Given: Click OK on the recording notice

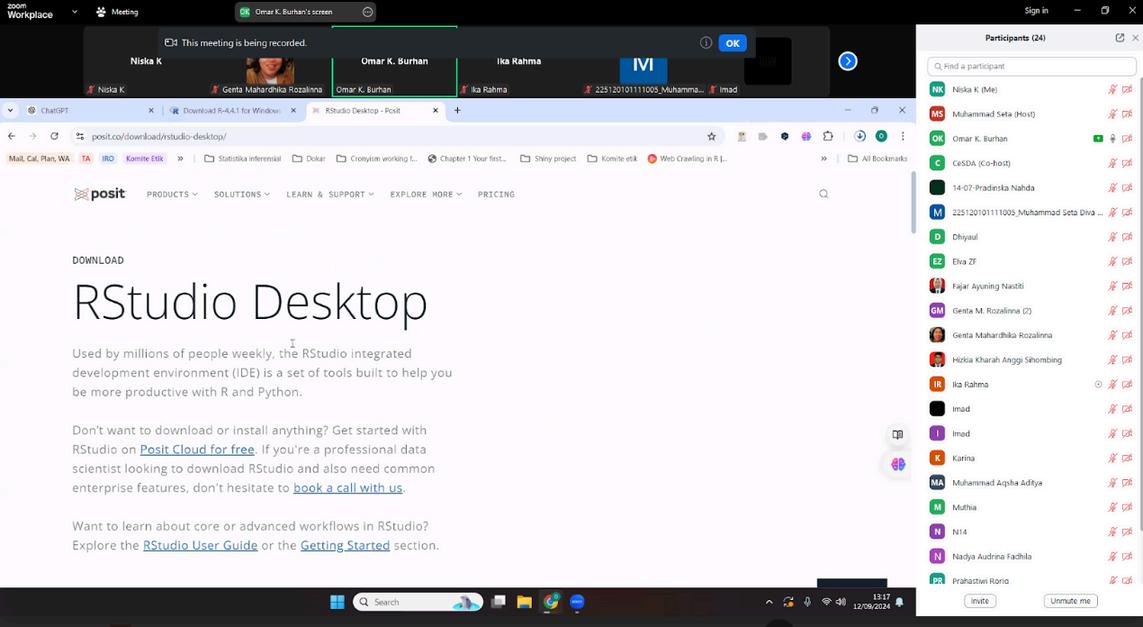Looking at the screenshot, I should 733,43.
